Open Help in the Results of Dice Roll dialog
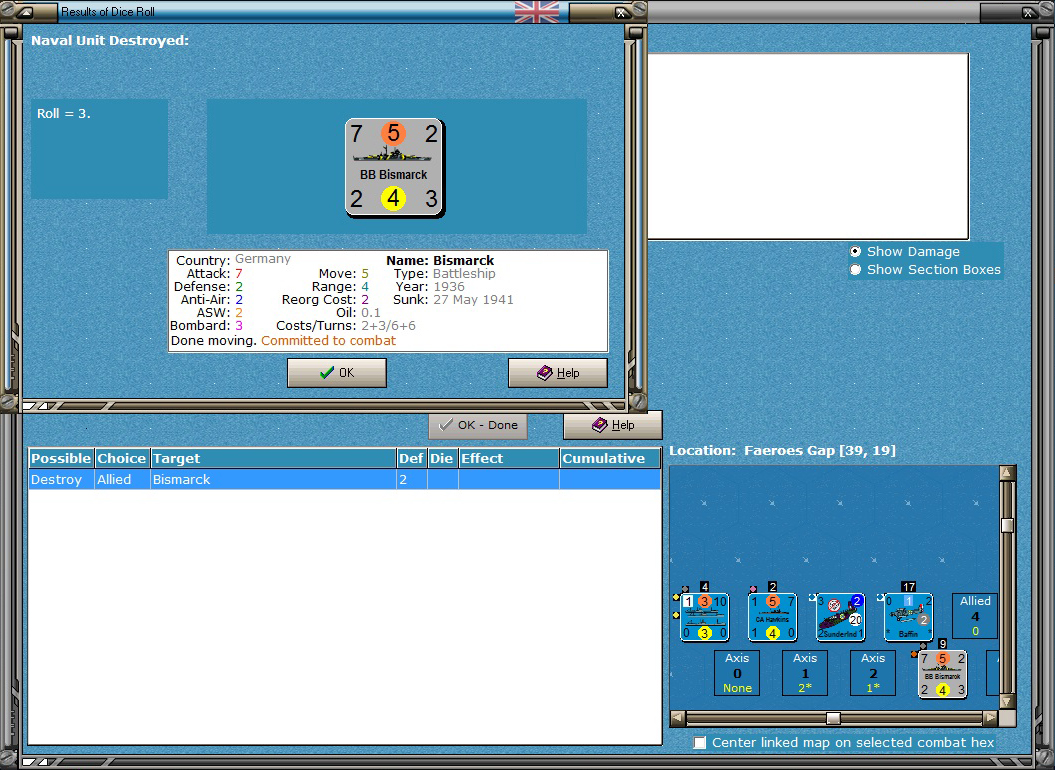This screenshot has width=1055, height=770. (558, 373)
